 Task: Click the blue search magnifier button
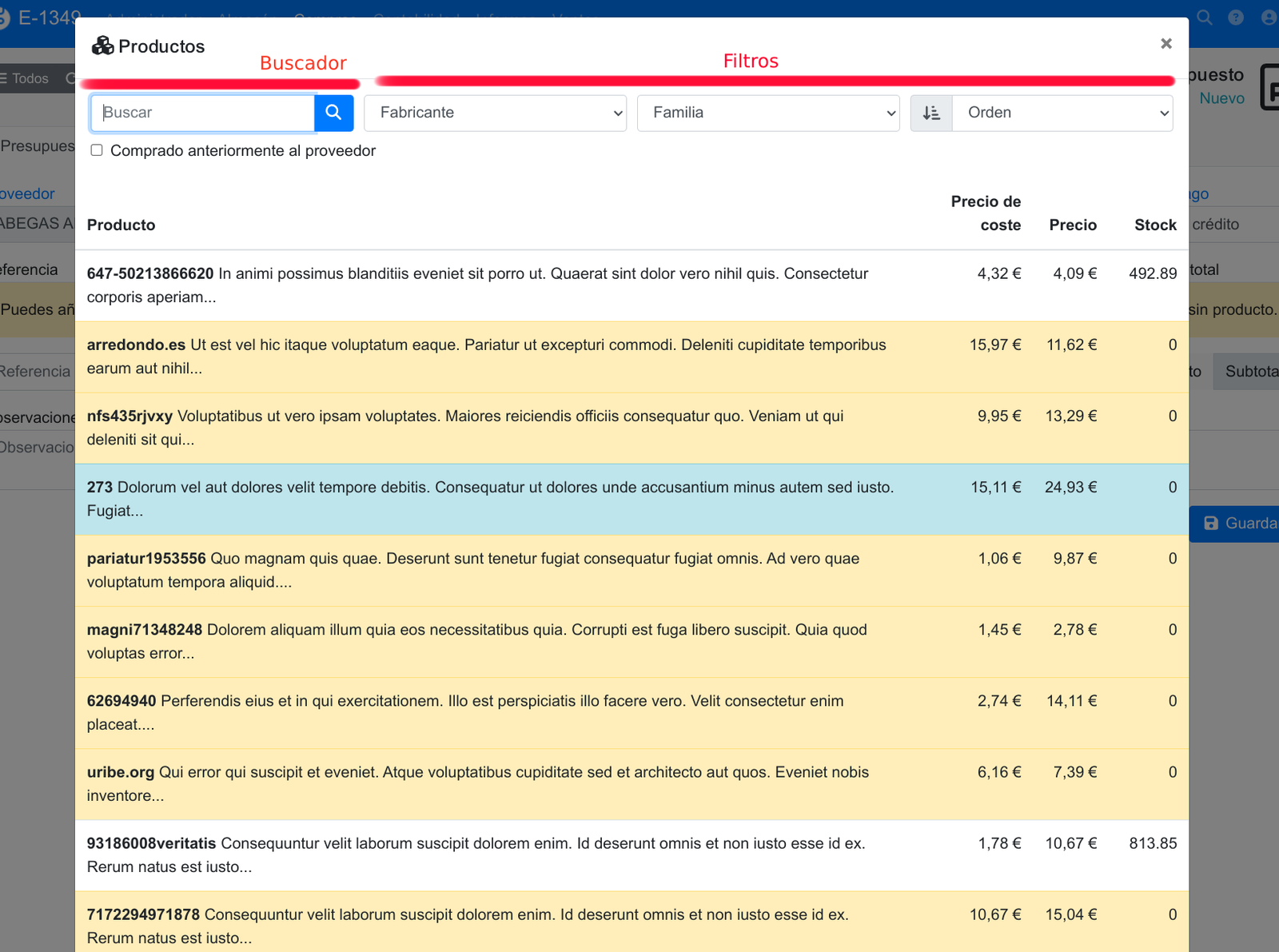pos(334,113)
